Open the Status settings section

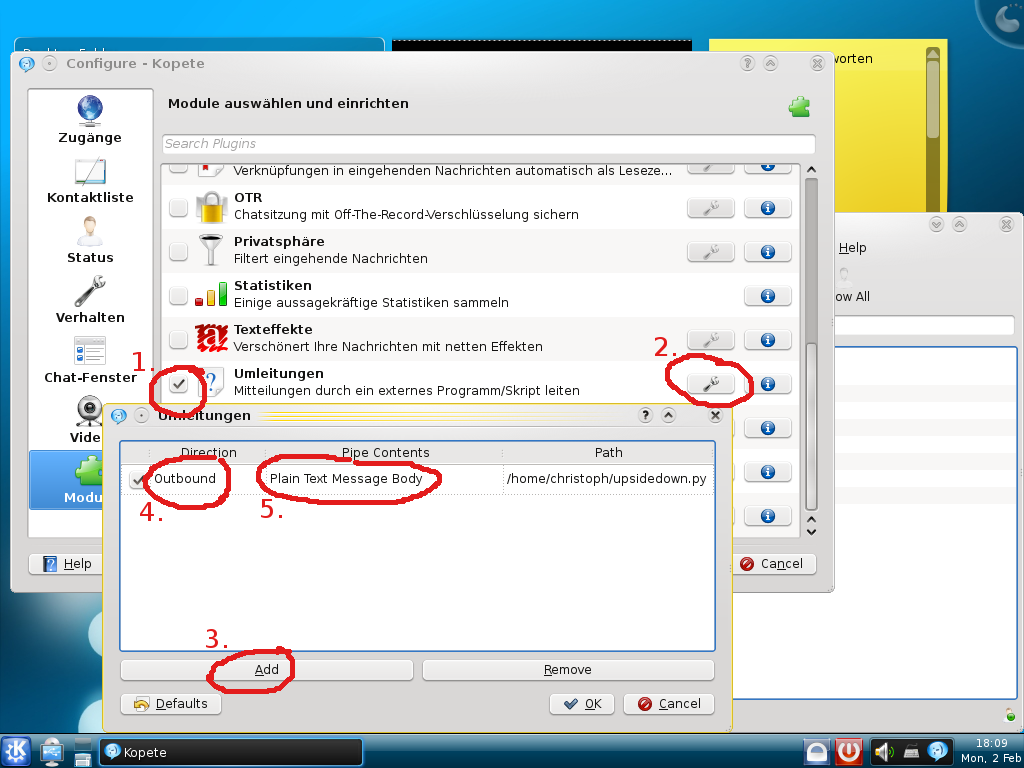(x=90, y=240)
